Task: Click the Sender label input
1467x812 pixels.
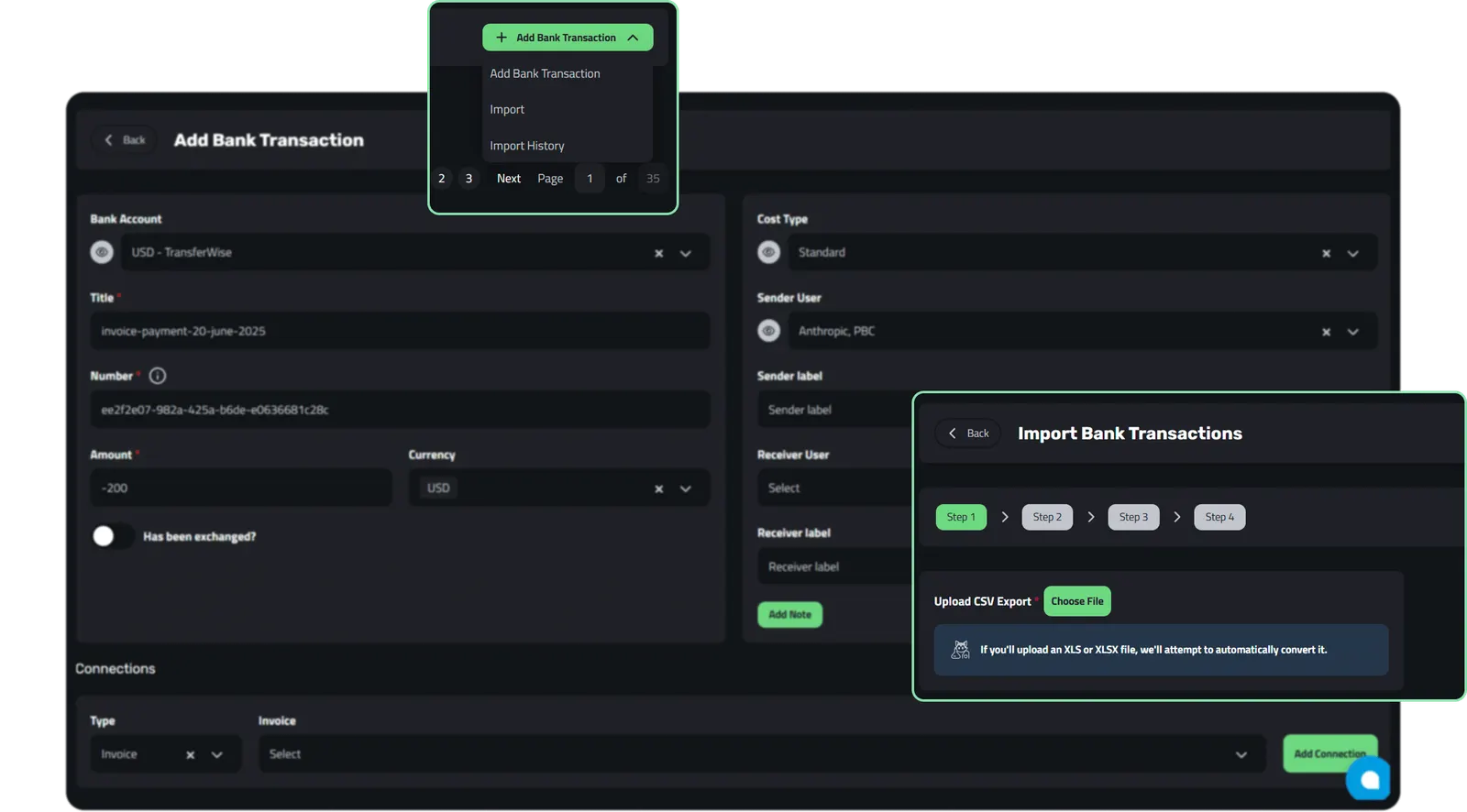Action: 834,410
